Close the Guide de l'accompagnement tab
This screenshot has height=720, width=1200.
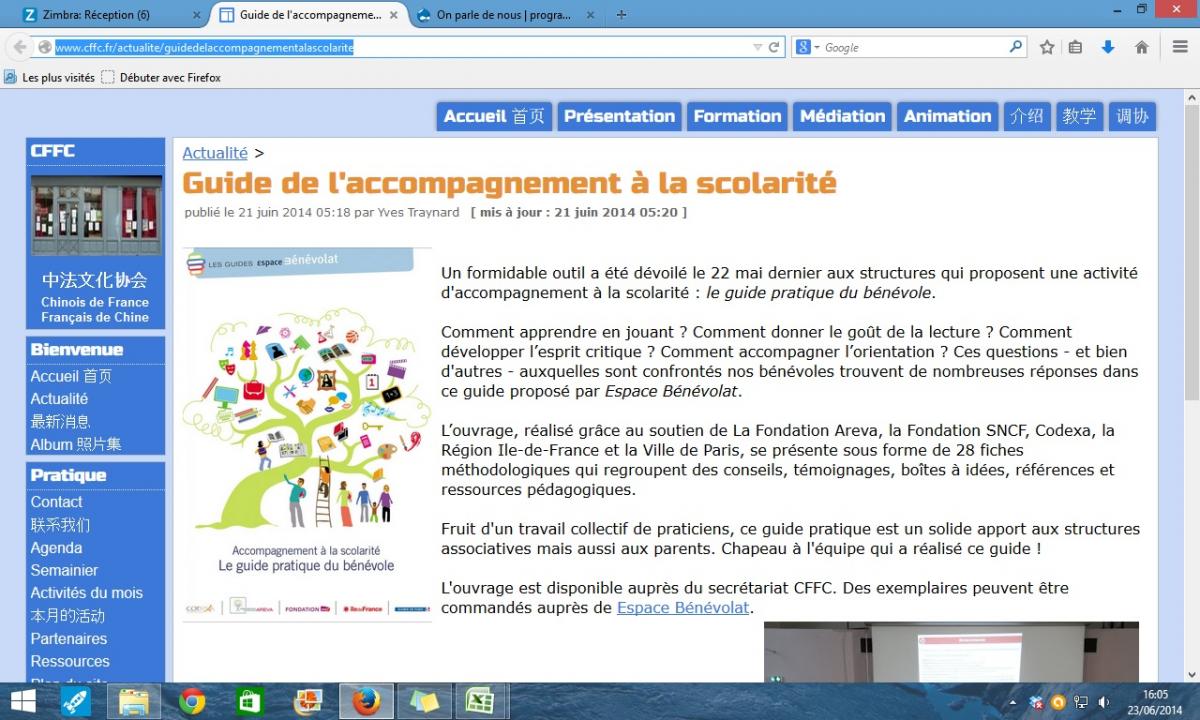395,15
